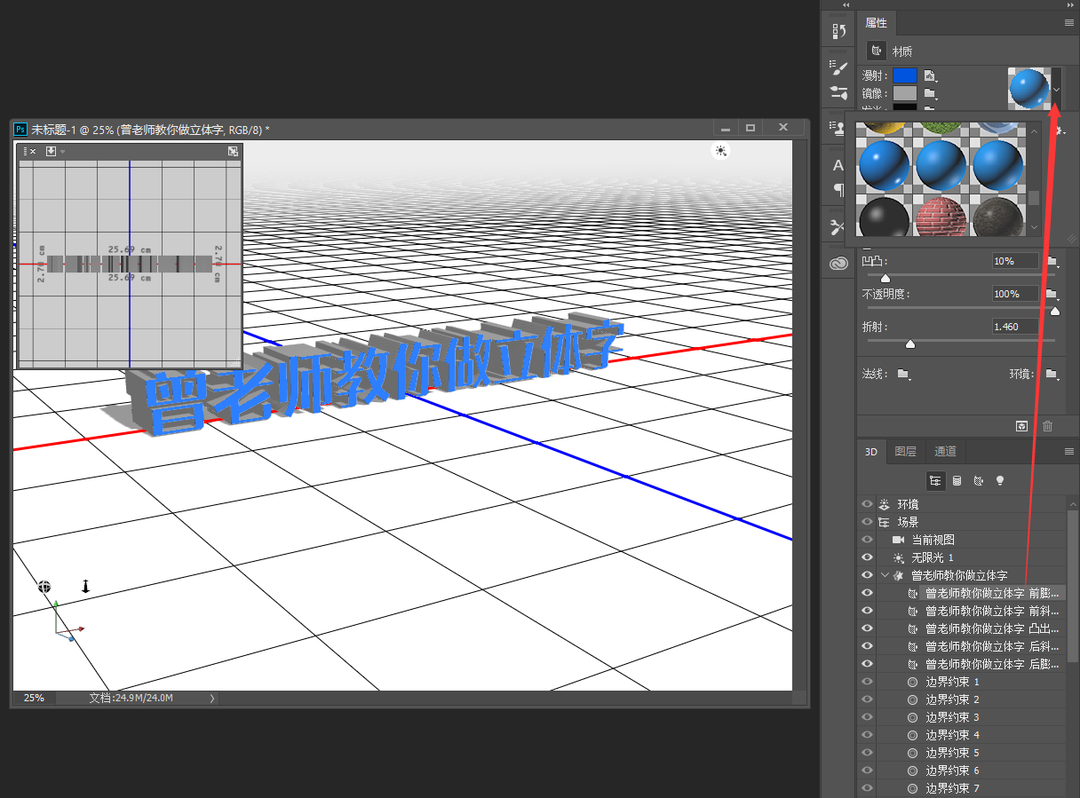Screen dimensions: 1080x798
Task: Open the material picker dropdown arrow
Action: click(1056, 89)
